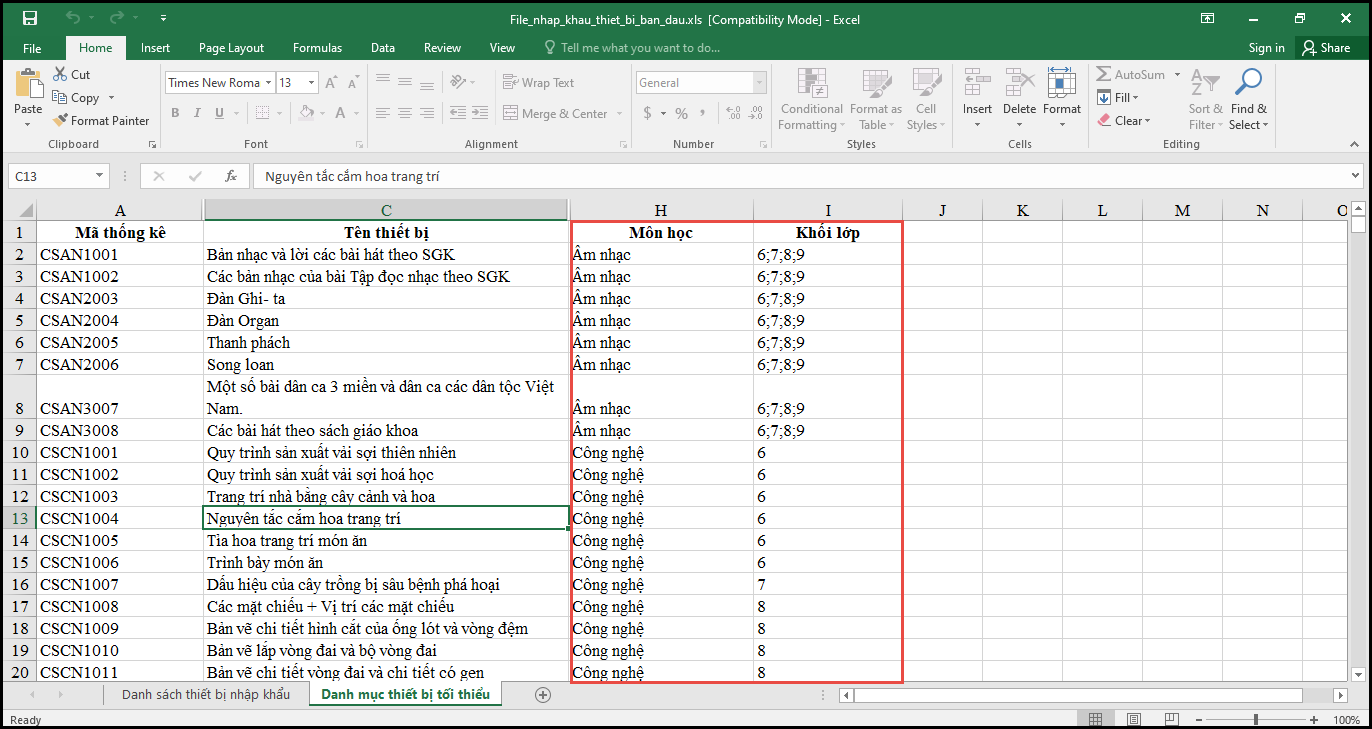Image resolution: width=1372 pixels, height=729 pixels.
Task: Open the Name Box dropdown arrow
Action: click(x=99, y=176)
